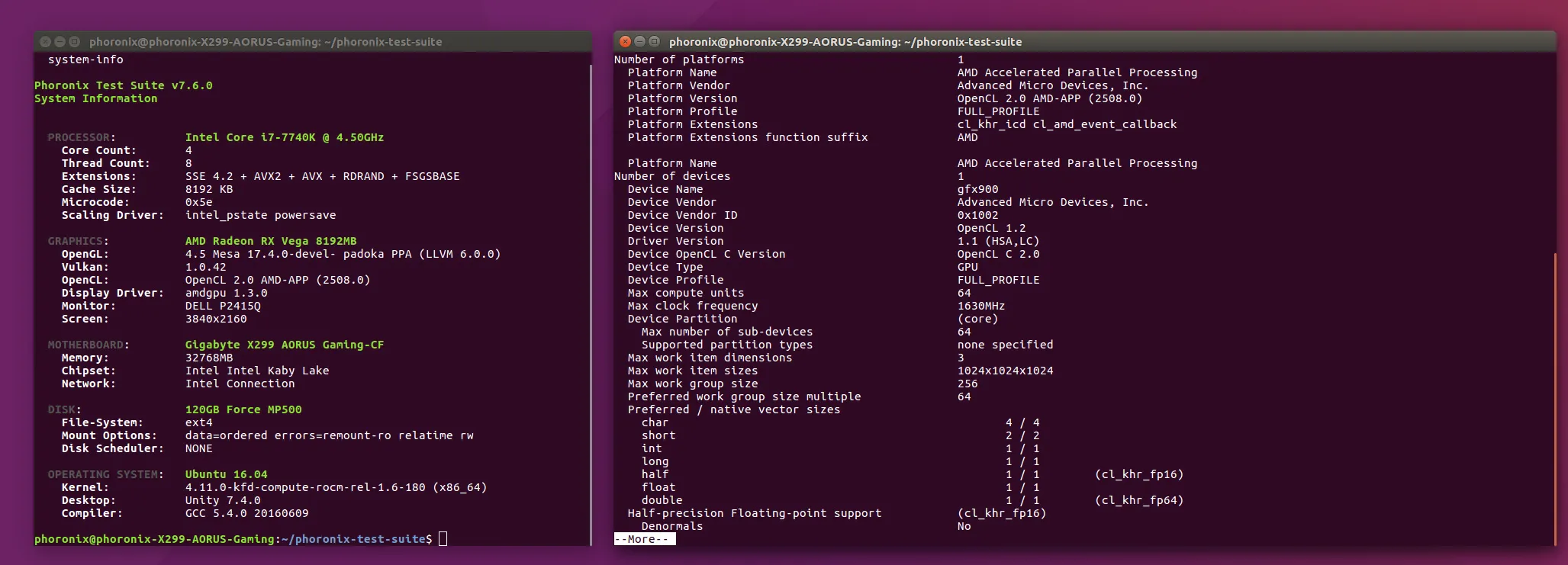Click the right terminal's title bar text

[x=845, y=42]
